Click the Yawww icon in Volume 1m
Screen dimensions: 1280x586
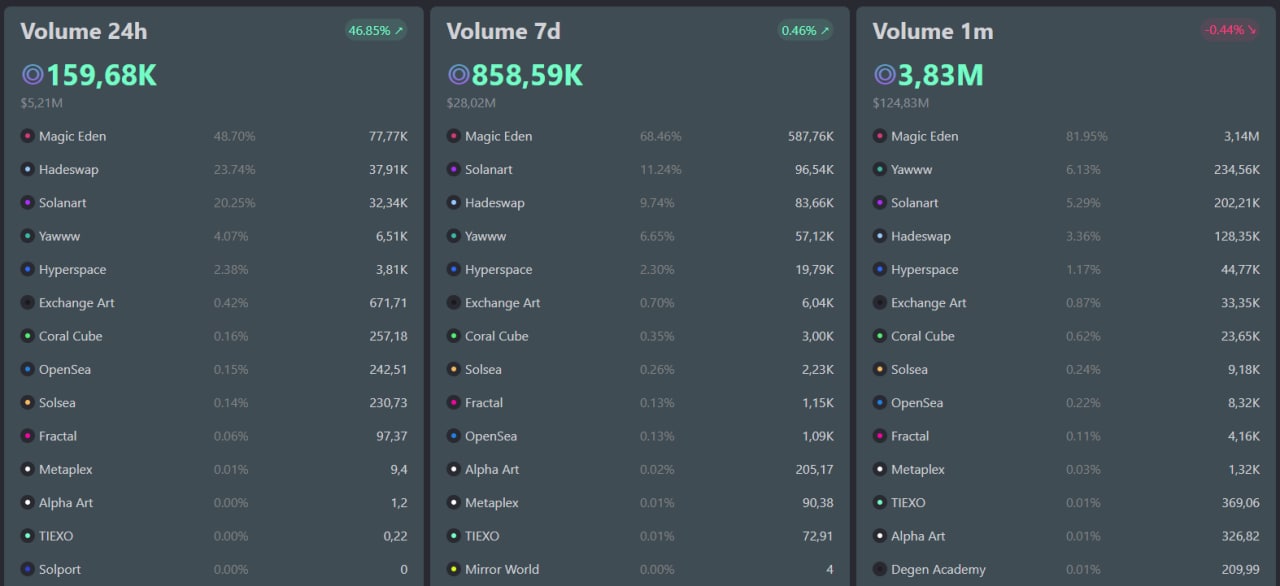coord(880,170)
